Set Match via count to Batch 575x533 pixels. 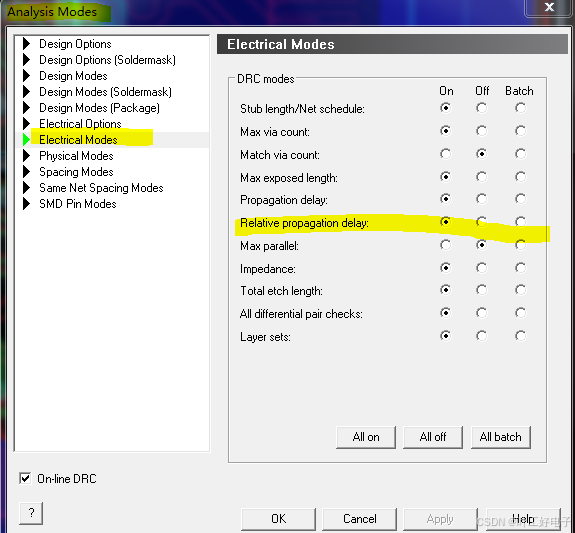(520, 154)
